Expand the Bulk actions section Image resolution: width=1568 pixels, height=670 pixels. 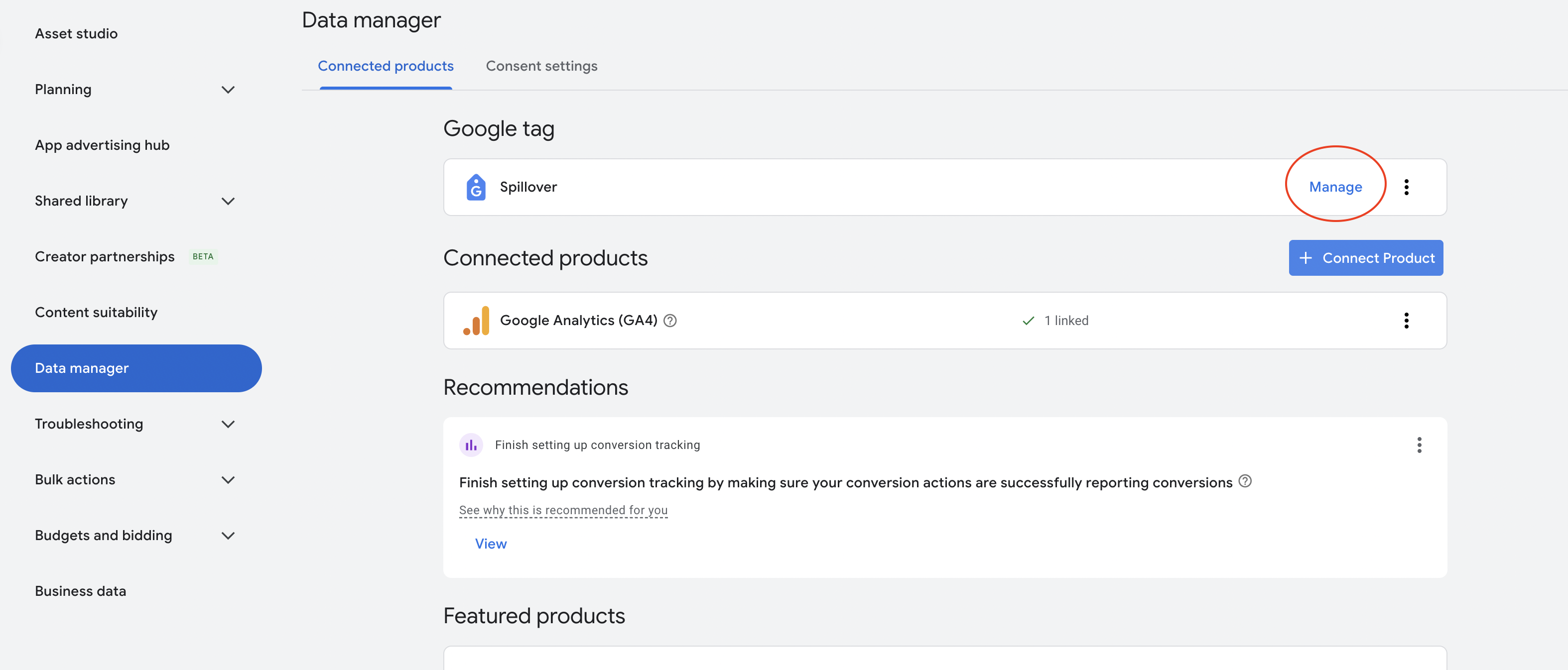point(228,479)
